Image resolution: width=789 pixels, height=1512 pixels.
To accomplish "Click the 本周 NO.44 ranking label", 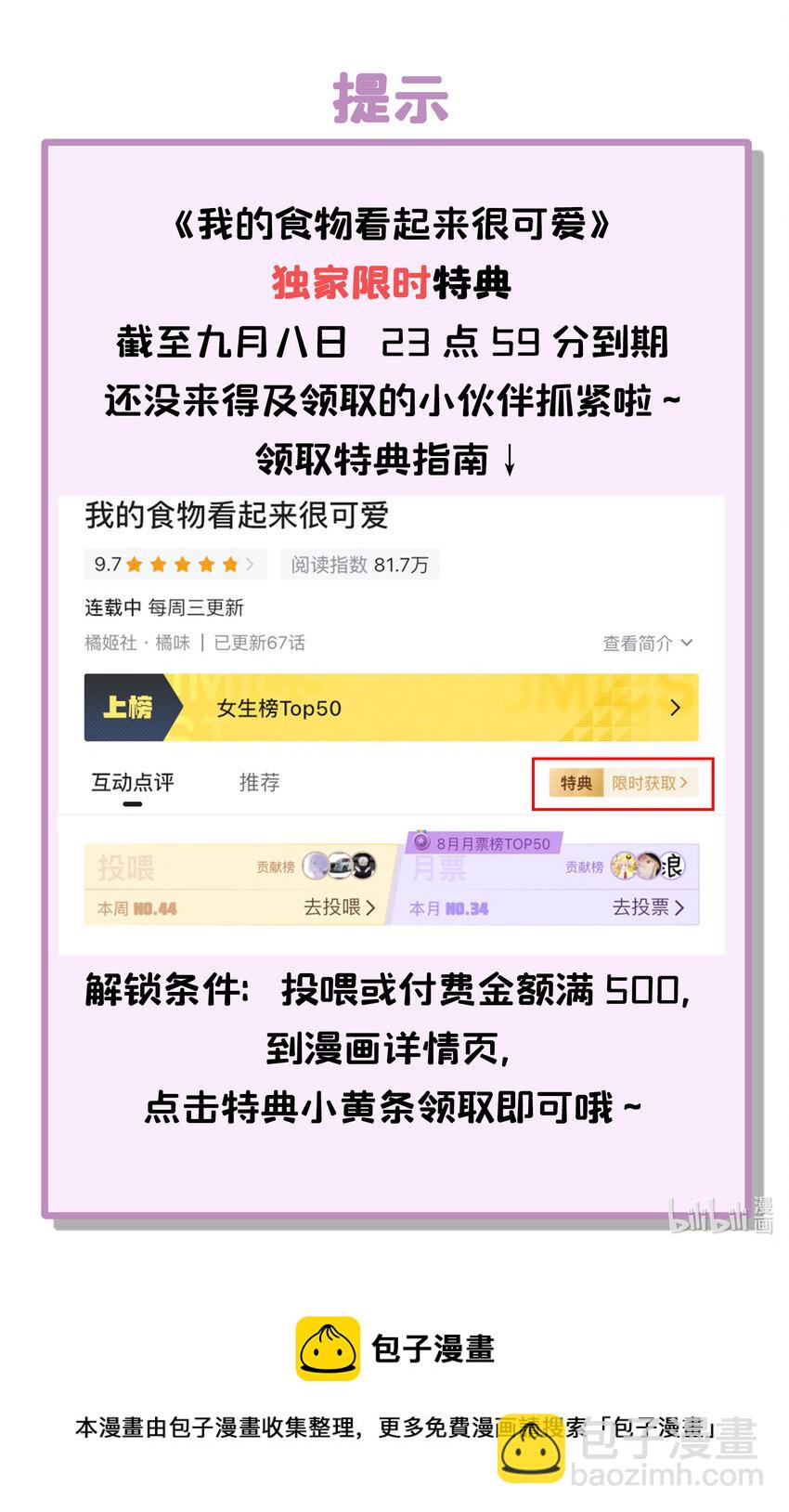I will click(137, 908).
